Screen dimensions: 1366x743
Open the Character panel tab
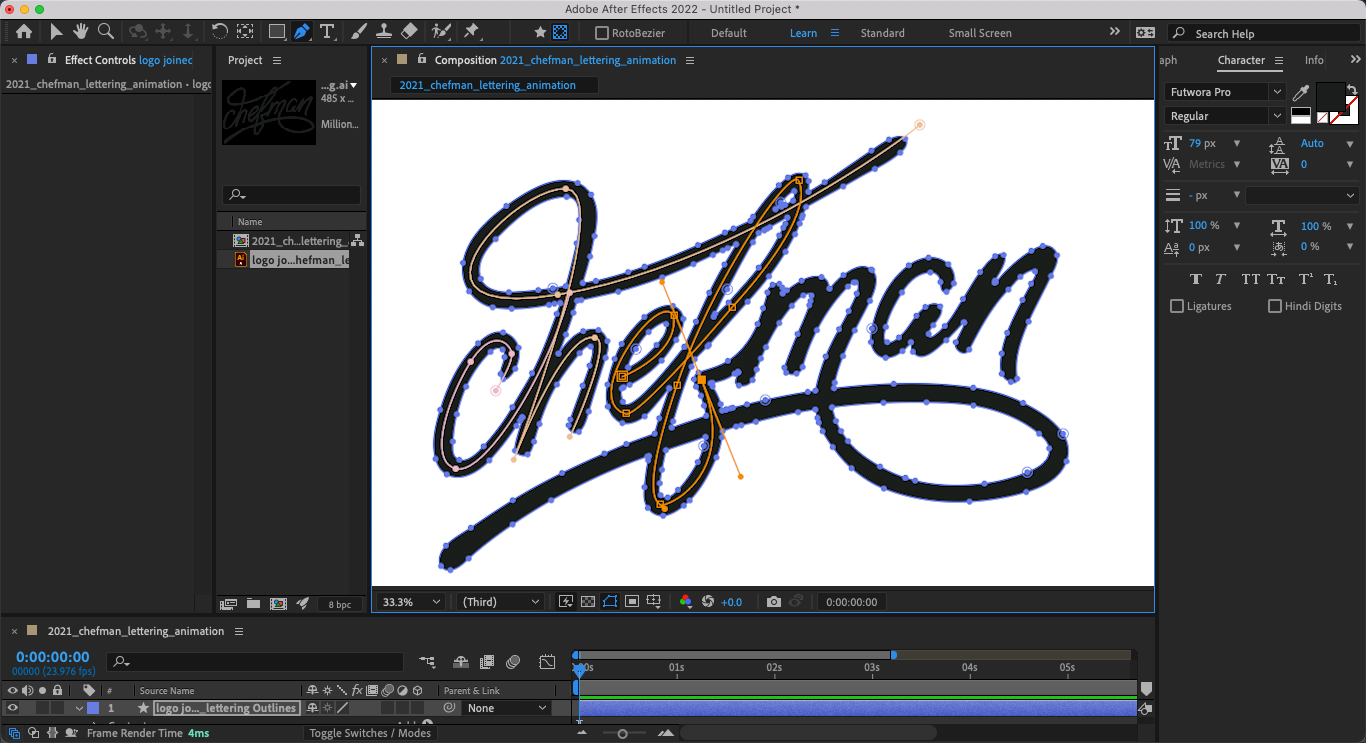(1241, 60)
